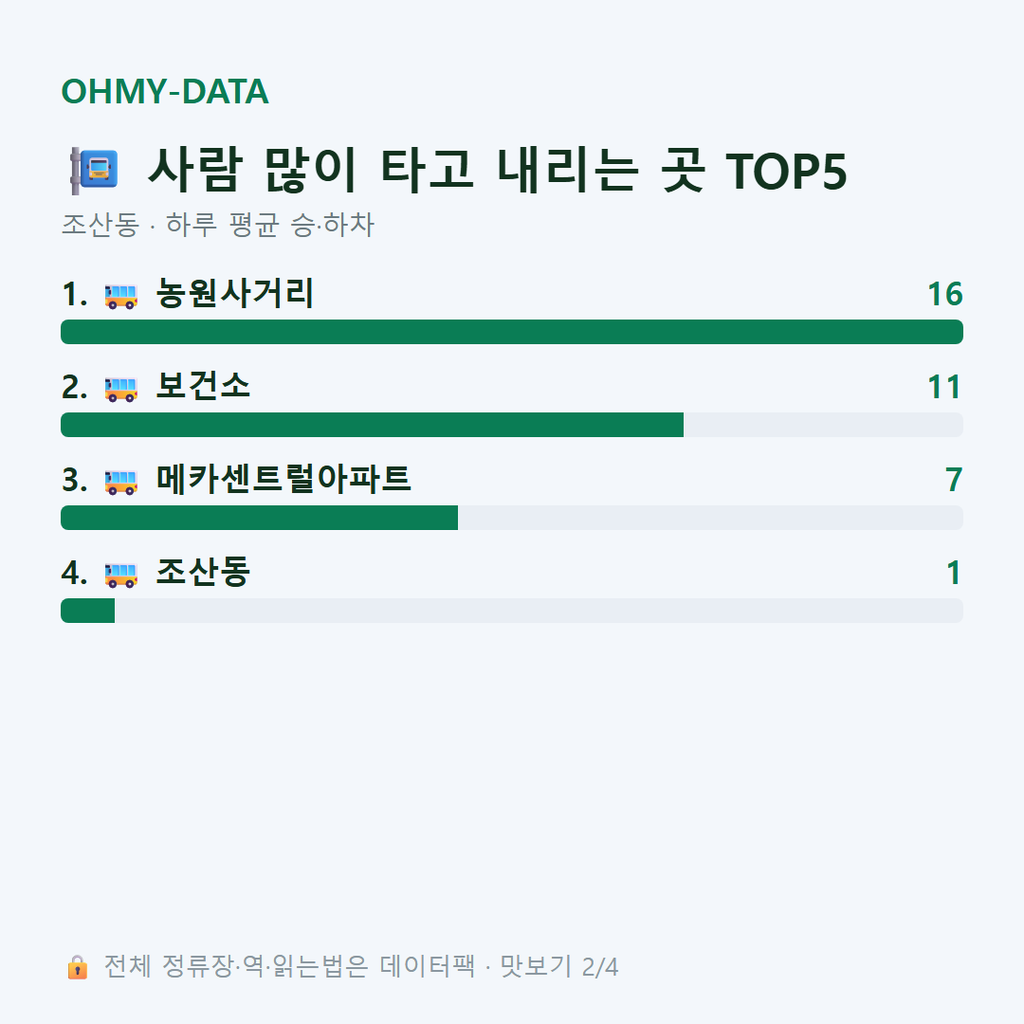The height and width of the screenshot is (1024, 1024).
Task: Click the 보건소 progress bar
Action: [512, 424]
